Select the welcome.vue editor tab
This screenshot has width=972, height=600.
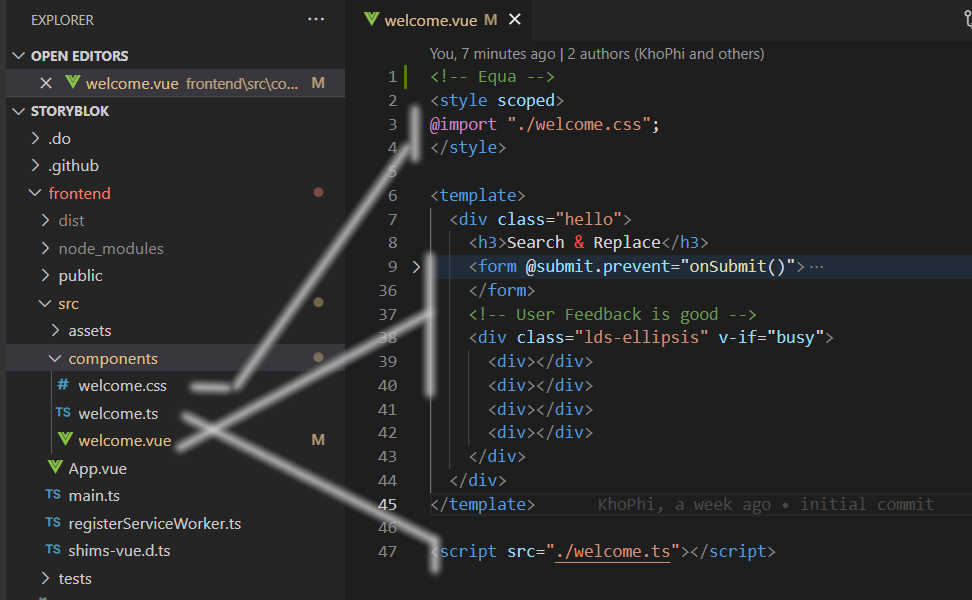[430, 19]
